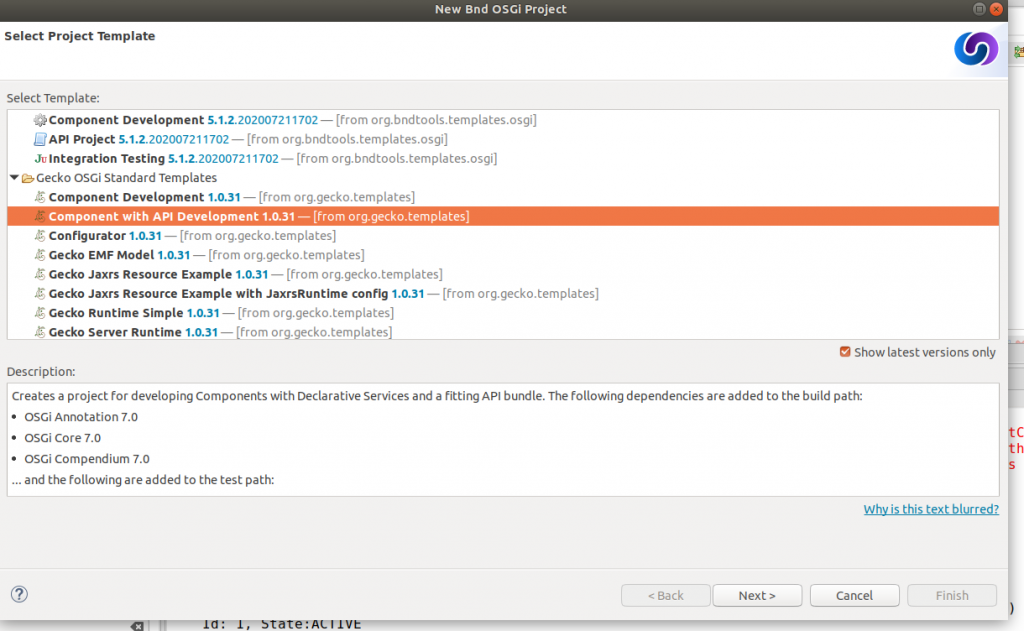Click the gecko icon beside JaxrsRuntime config template
Image resolution: width=1024 pixels, height=631 pixels.
40,293
